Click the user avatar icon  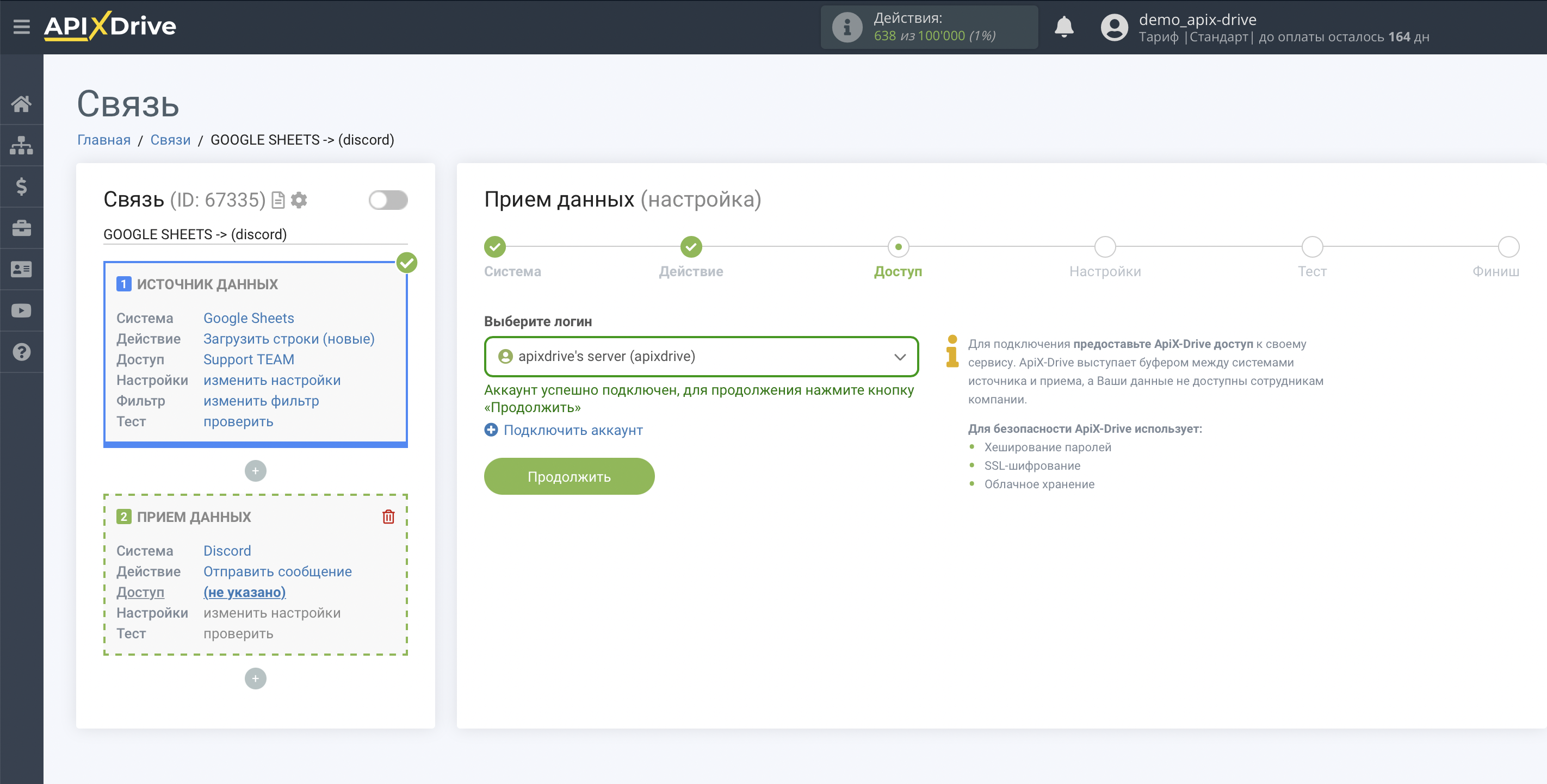(x=1114, y=28)
